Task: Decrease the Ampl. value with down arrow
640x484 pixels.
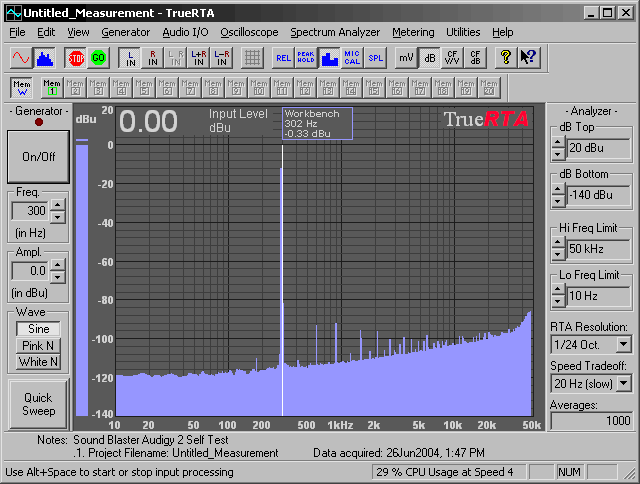Action: [58, 277]
